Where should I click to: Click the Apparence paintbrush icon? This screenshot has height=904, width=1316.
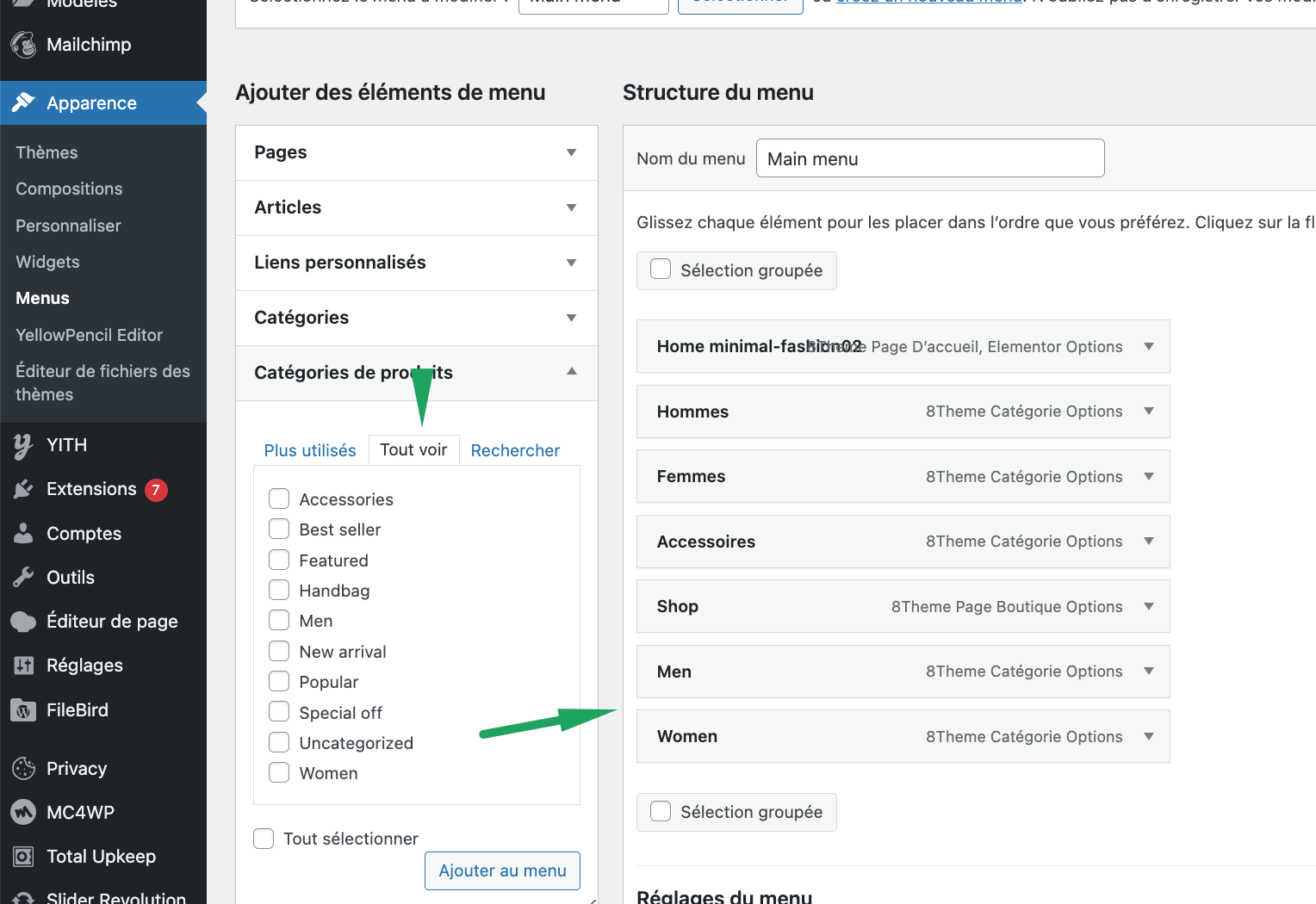(23, 103)
